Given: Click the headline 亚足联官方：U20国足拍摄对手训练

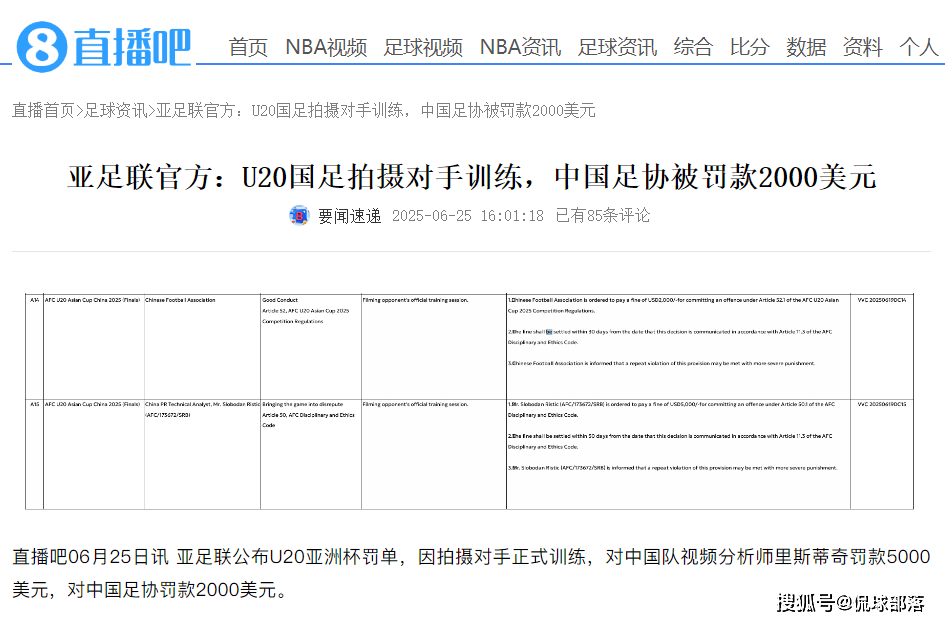Looking at the screenshot, I should pyautogui.click(x=472, y=177).
